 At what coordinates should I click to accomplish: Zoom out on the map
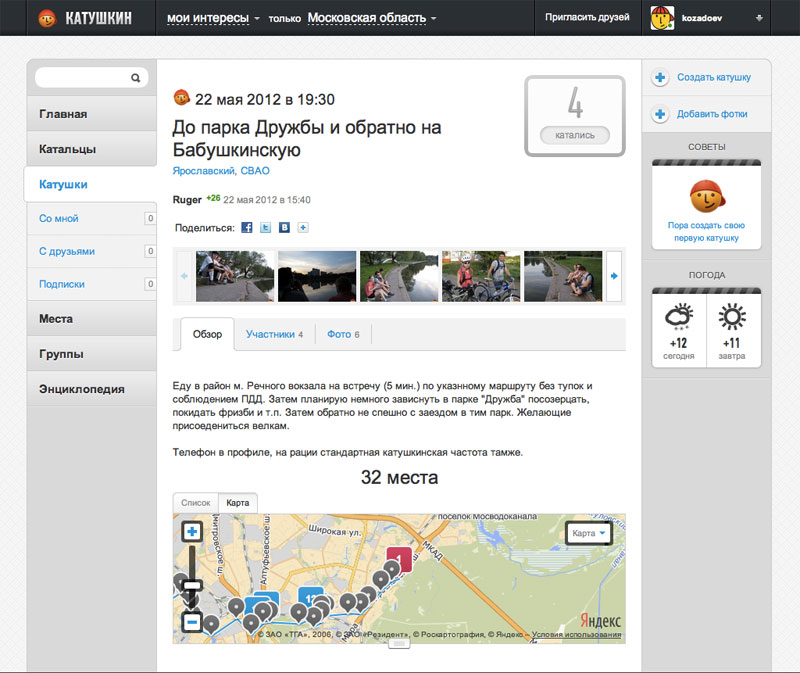click(x=192, y=622)
